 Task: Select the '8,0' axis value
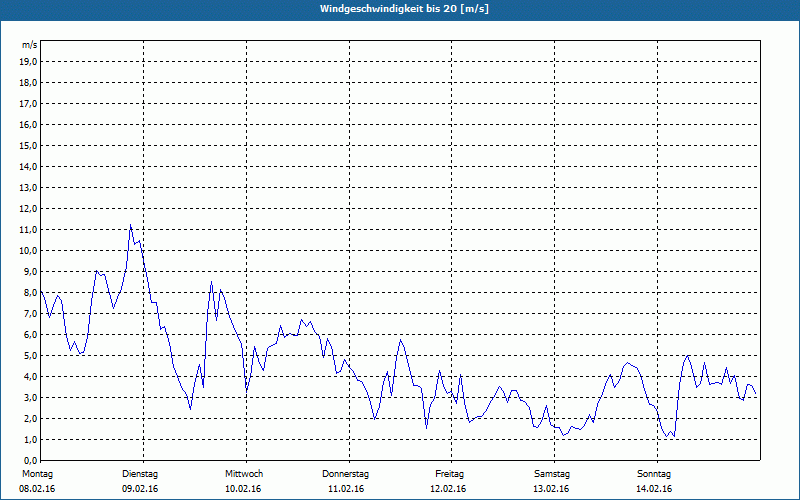point(30,292)
